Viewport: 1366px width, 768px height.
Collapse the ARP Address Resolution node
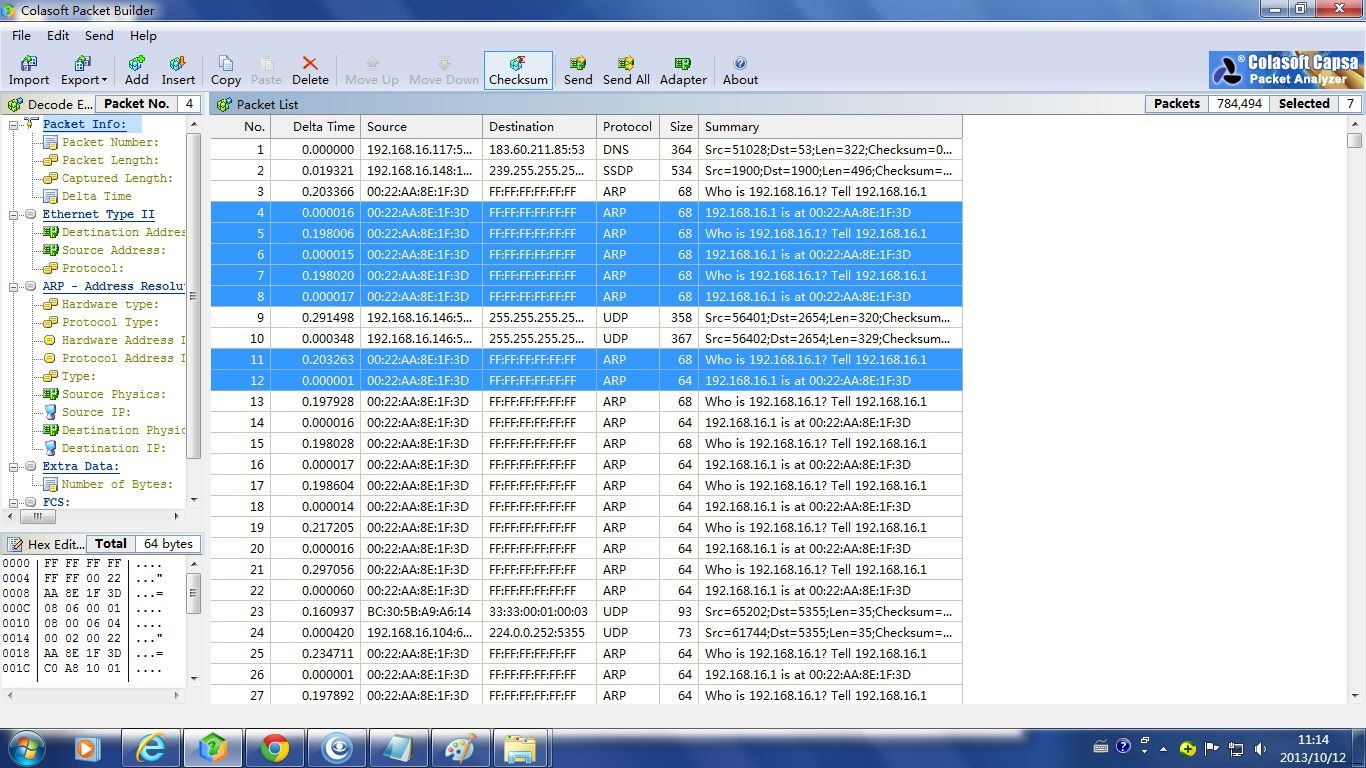coord(16,287)
